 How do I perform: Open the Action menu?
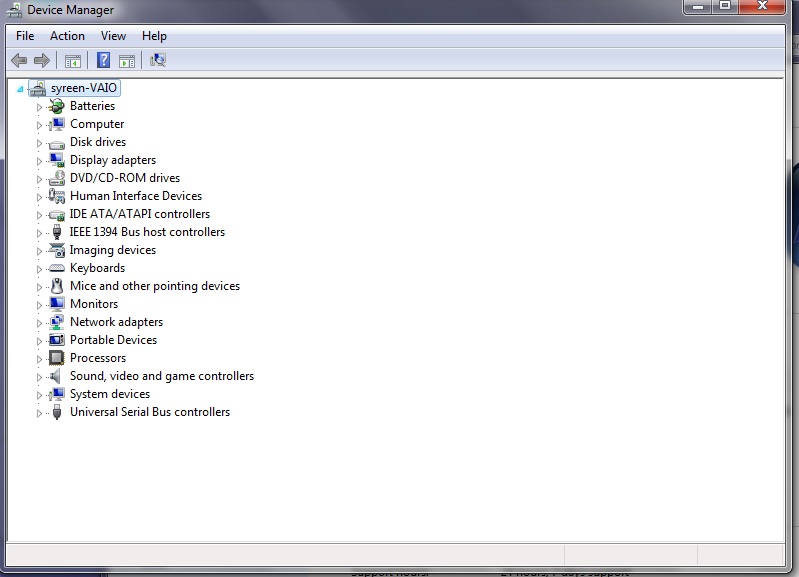pos(67,36)
